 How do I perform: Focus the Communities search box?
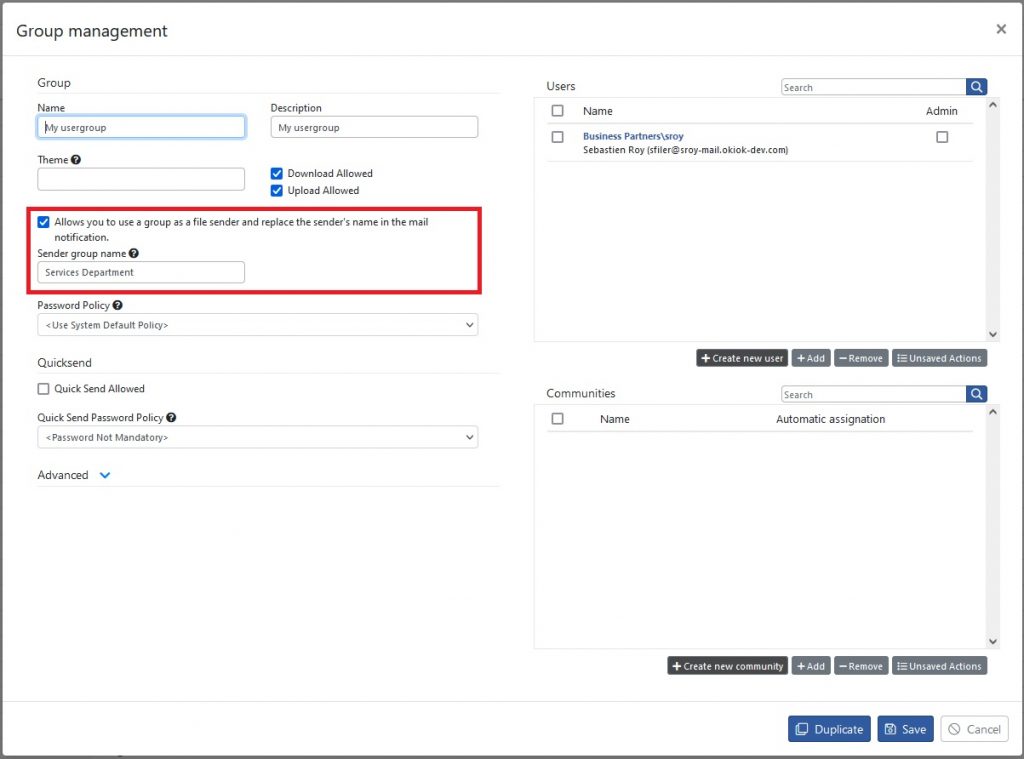coord(873,394)
